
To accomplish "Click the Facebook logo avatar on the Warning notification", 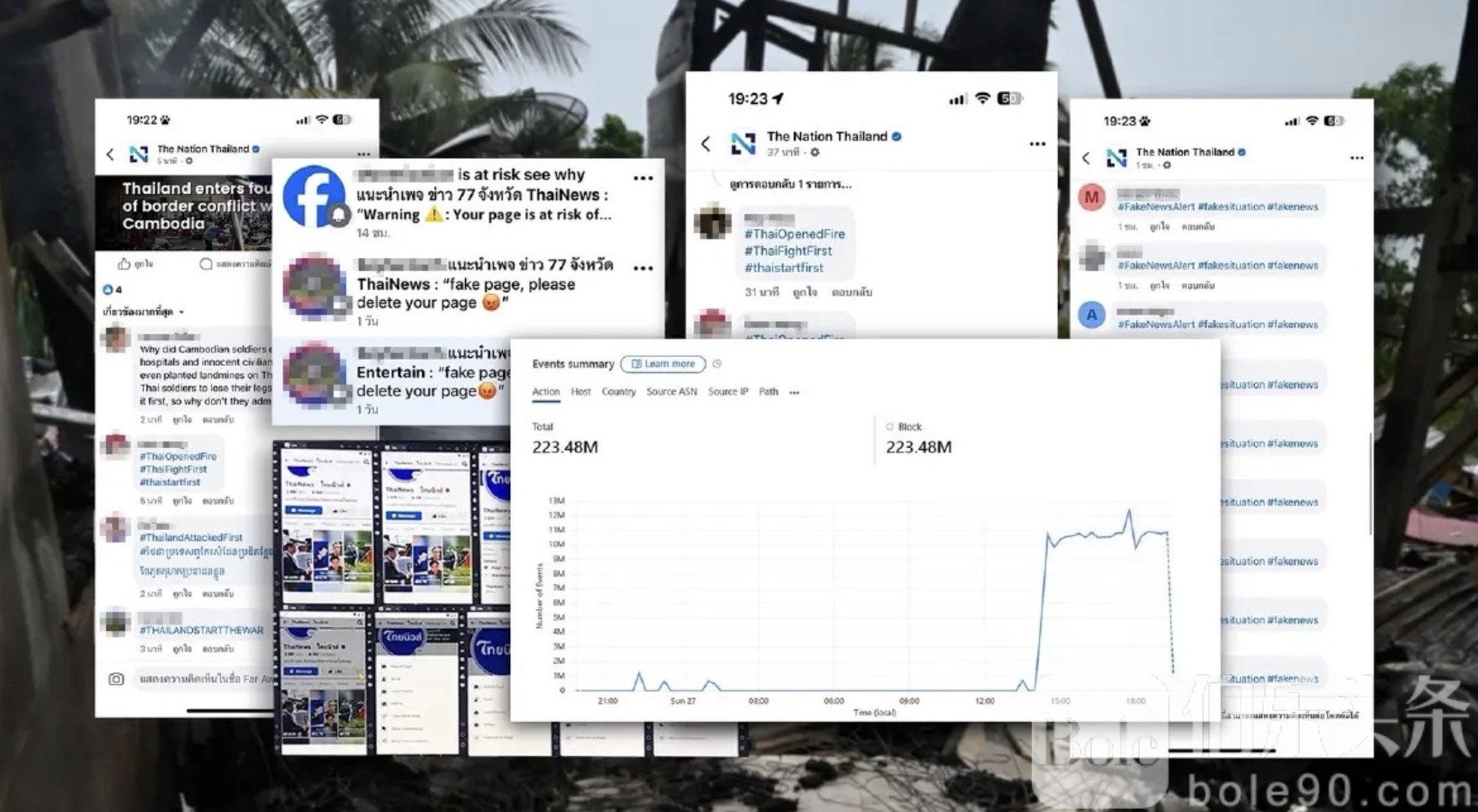I will click(314, 196).
